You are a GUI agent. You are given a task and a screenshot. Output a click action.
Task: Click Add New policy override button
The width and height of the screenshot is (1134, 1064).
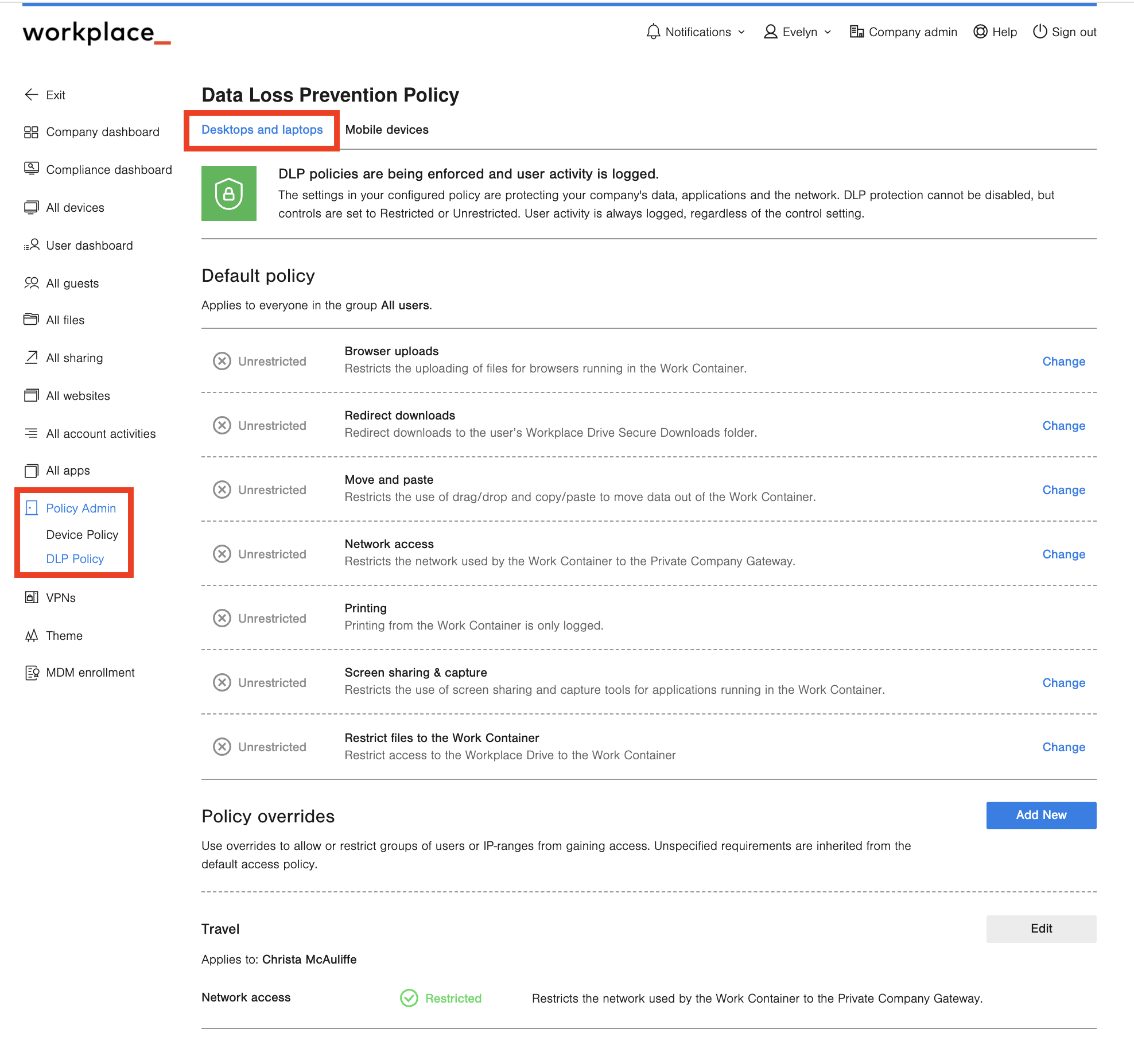(x=1040, y=815)
